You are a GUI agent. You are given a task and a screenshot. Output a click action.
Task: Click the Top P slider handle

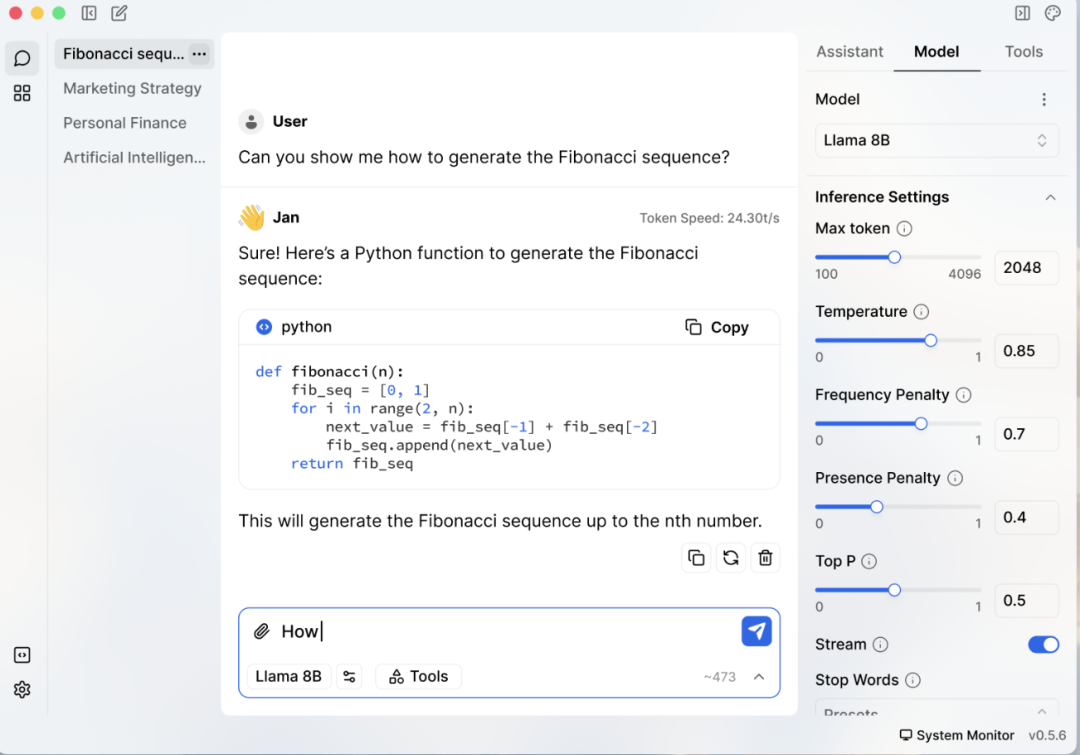point(894,590)
